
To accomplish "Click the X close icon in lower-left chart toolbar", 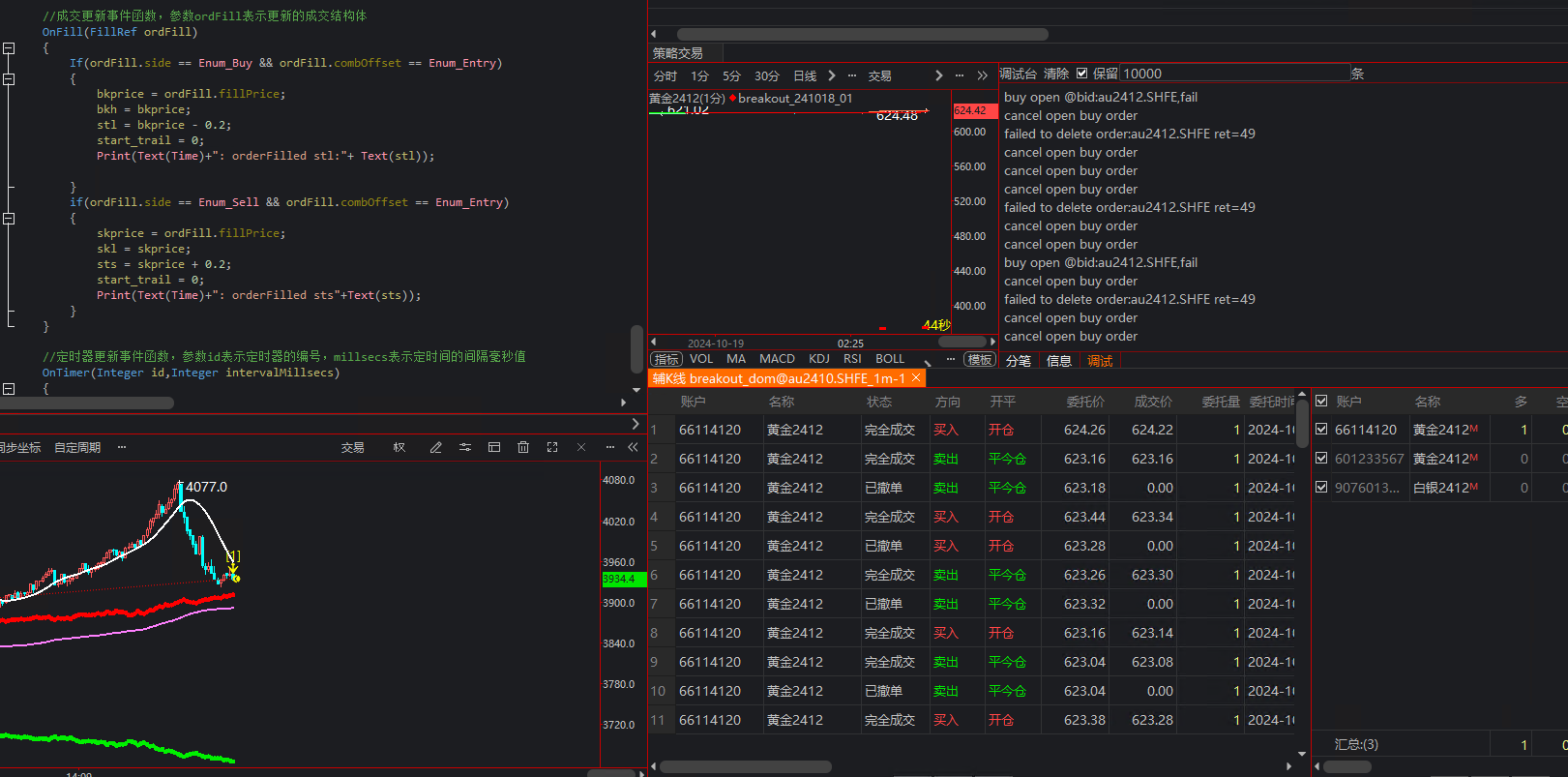I will tap(581, 447).
